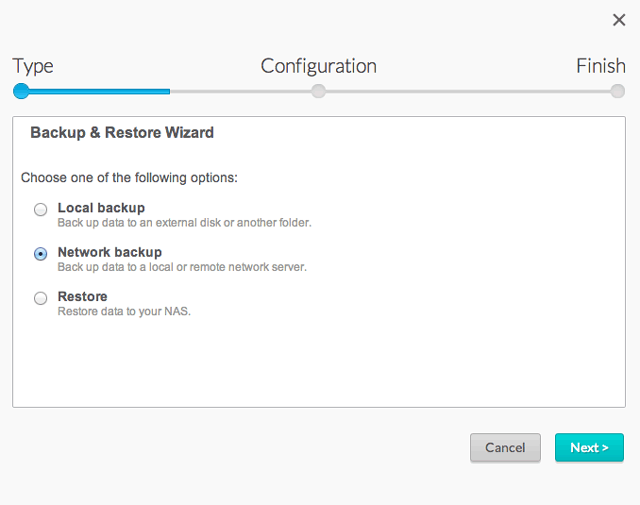This screenshot has width=640, height=505.
Task: Select the Restore radio button
Action: click(40, 298)
